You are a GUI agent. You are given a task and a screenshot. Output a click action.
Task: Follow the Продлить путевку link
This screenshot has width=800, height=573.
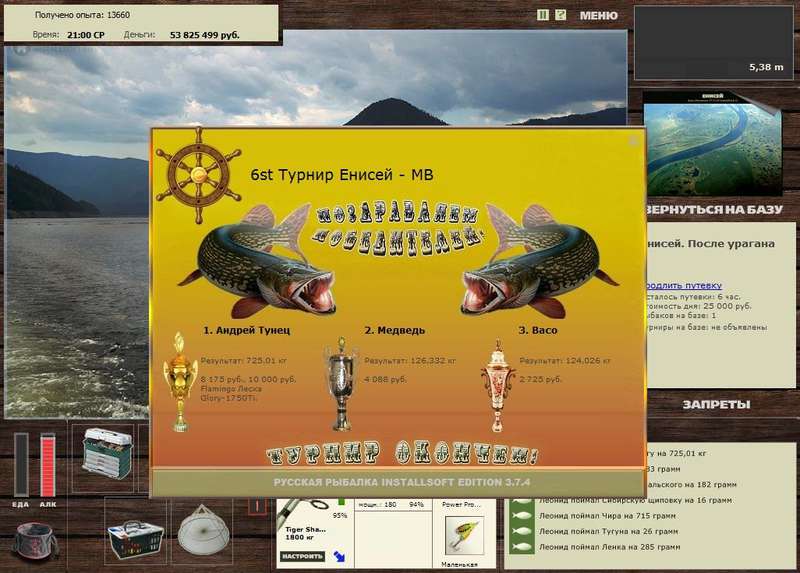click(684, 285)
